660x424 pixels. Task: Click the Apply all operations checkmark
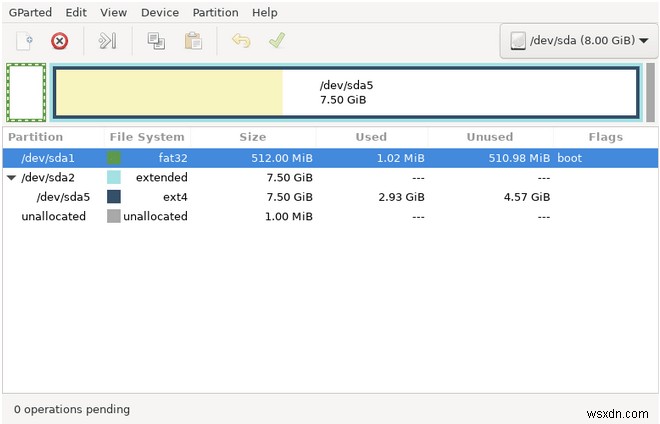277,41
